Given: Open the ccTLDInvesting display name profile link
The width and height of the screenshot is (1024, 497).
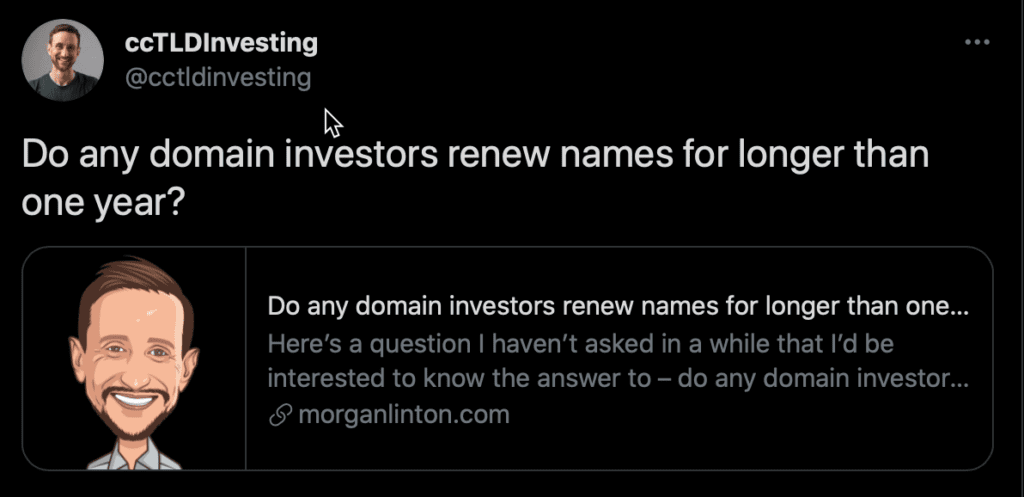Looking at the screenshot, I should (222, 43).
